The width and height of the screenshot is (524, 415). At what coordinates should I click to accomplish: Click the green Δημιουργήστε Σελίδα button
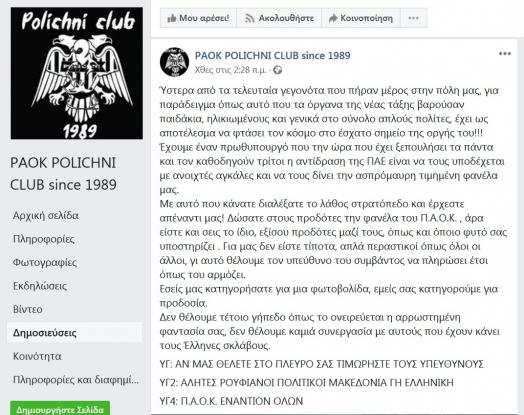(60, 409)
